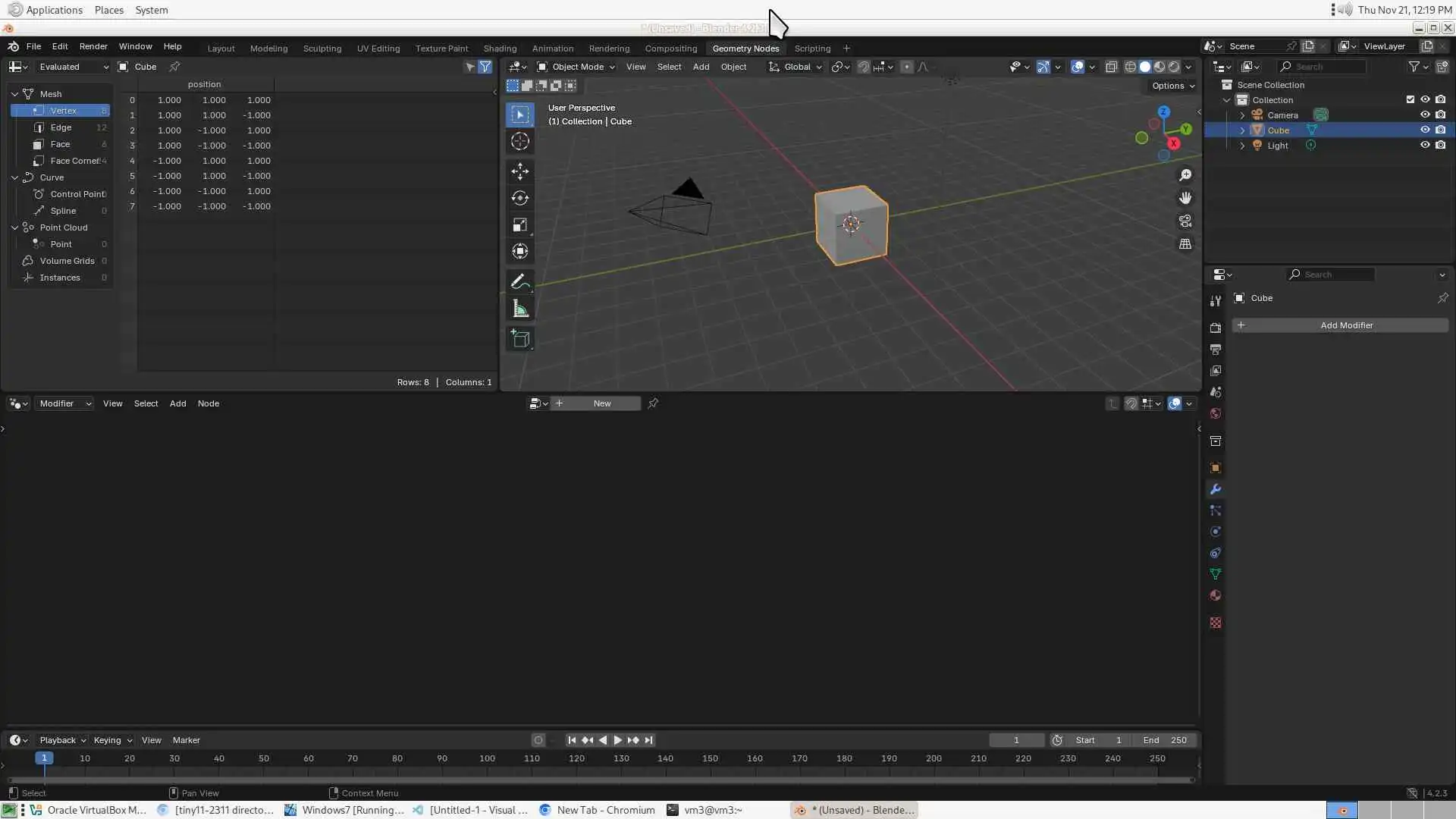This screenshot has width=1456, height=819.
Task: Expand the Camera item in outliner
Action: [1242, 115]
